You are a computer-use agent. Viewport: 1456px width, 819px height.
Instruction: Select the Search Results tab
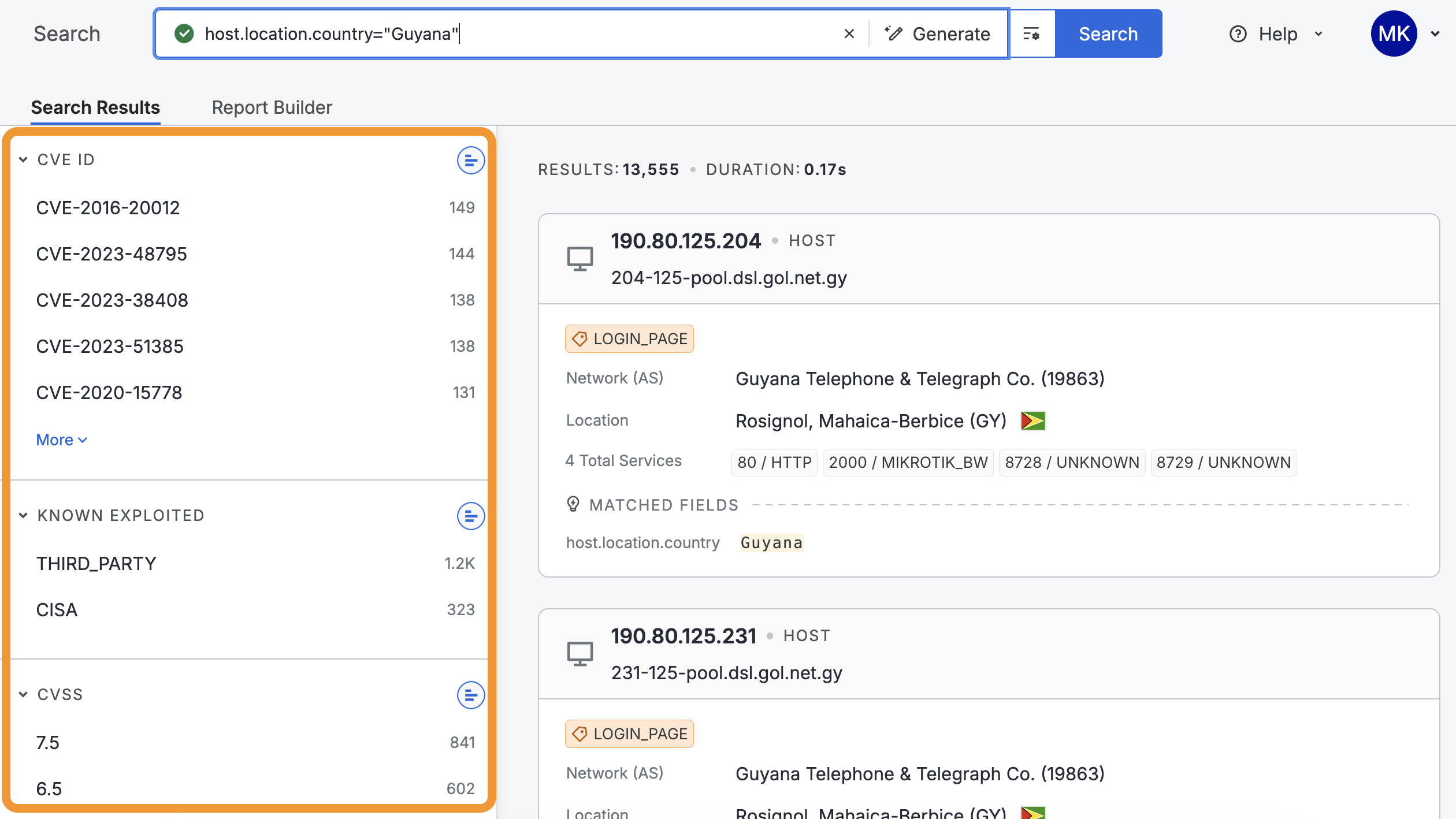coord(95,107)
